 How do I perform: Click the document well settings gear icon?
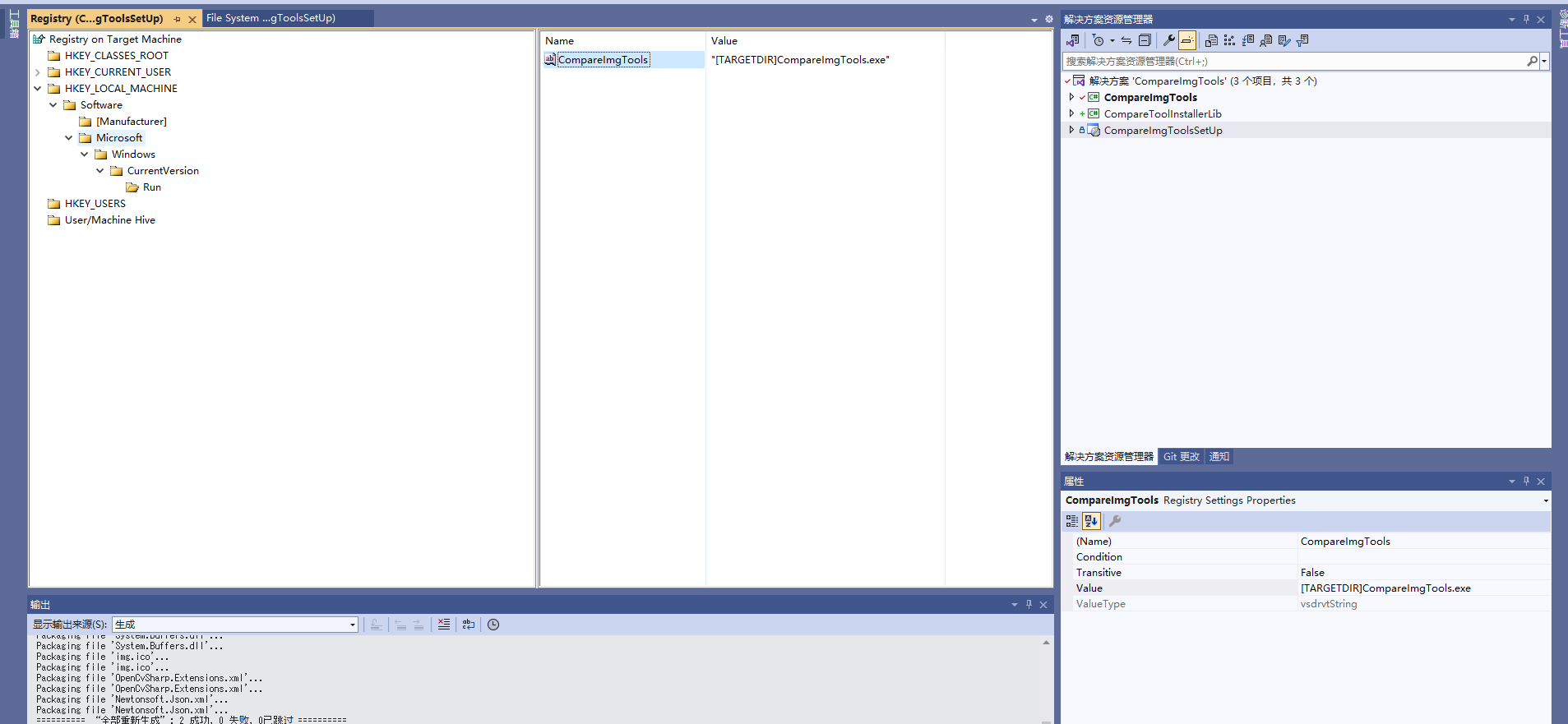coord(1049,19)
